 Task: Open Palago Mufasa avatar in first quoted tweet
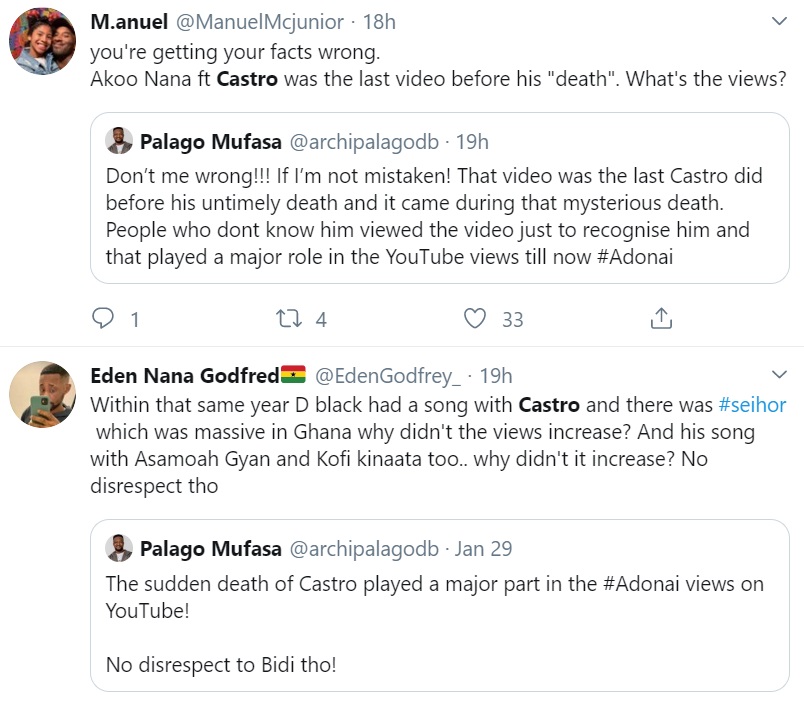120,142
